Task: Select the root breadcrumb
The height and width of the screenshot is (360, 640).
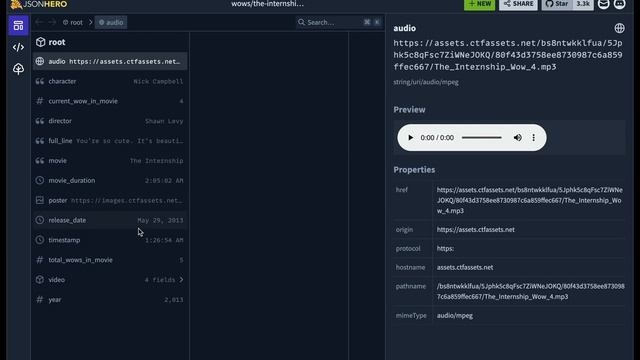Action: (73, 22)
